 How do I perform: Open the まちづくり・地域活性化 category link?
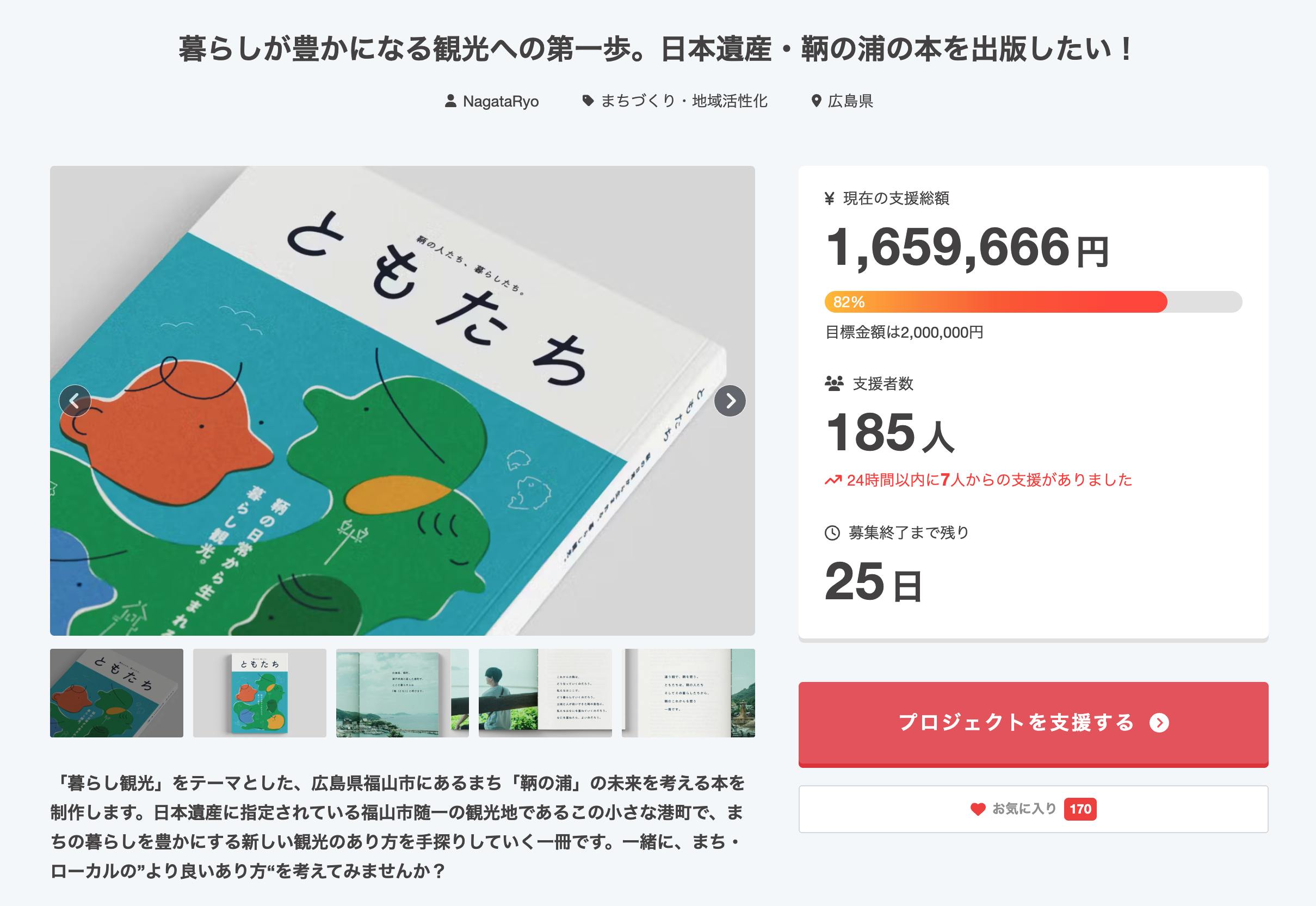[x=683, y=101]
